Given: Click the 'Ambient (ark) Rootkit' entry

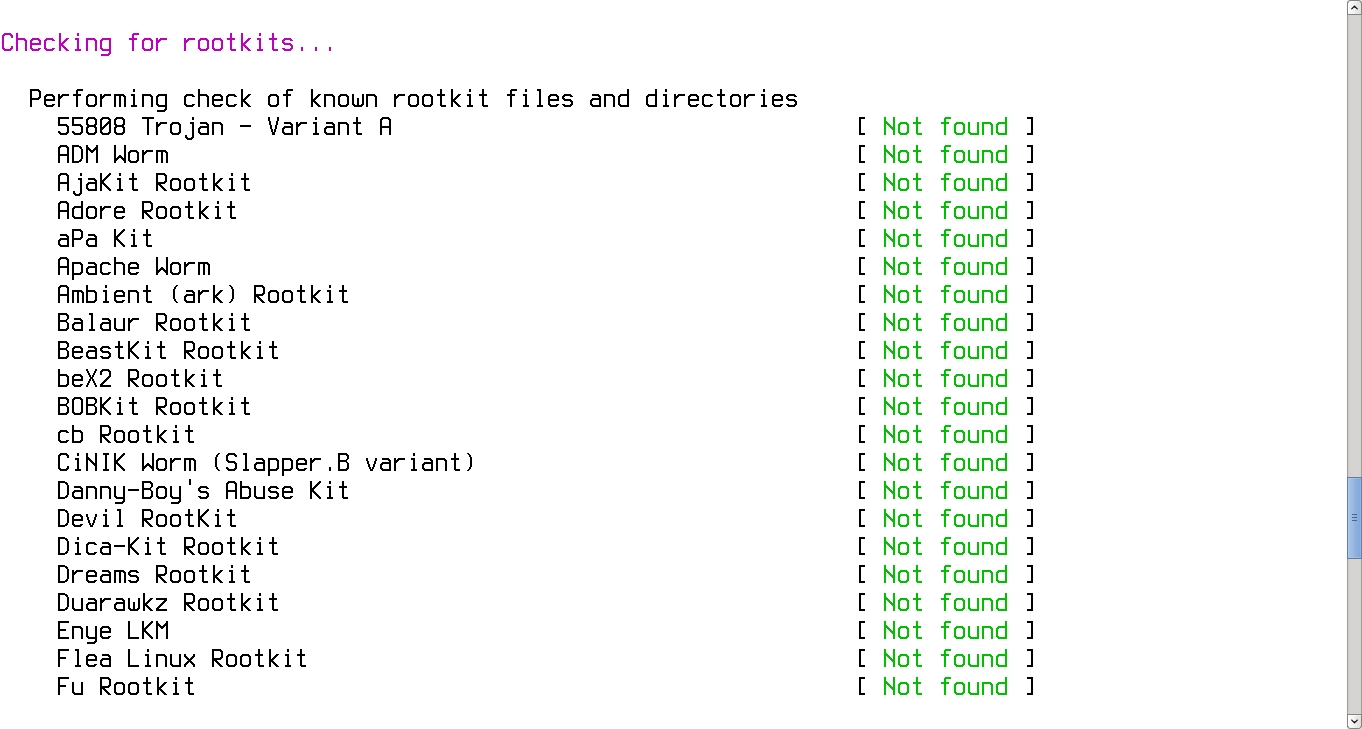Looking at the screenshot, I should pos(203,295).
